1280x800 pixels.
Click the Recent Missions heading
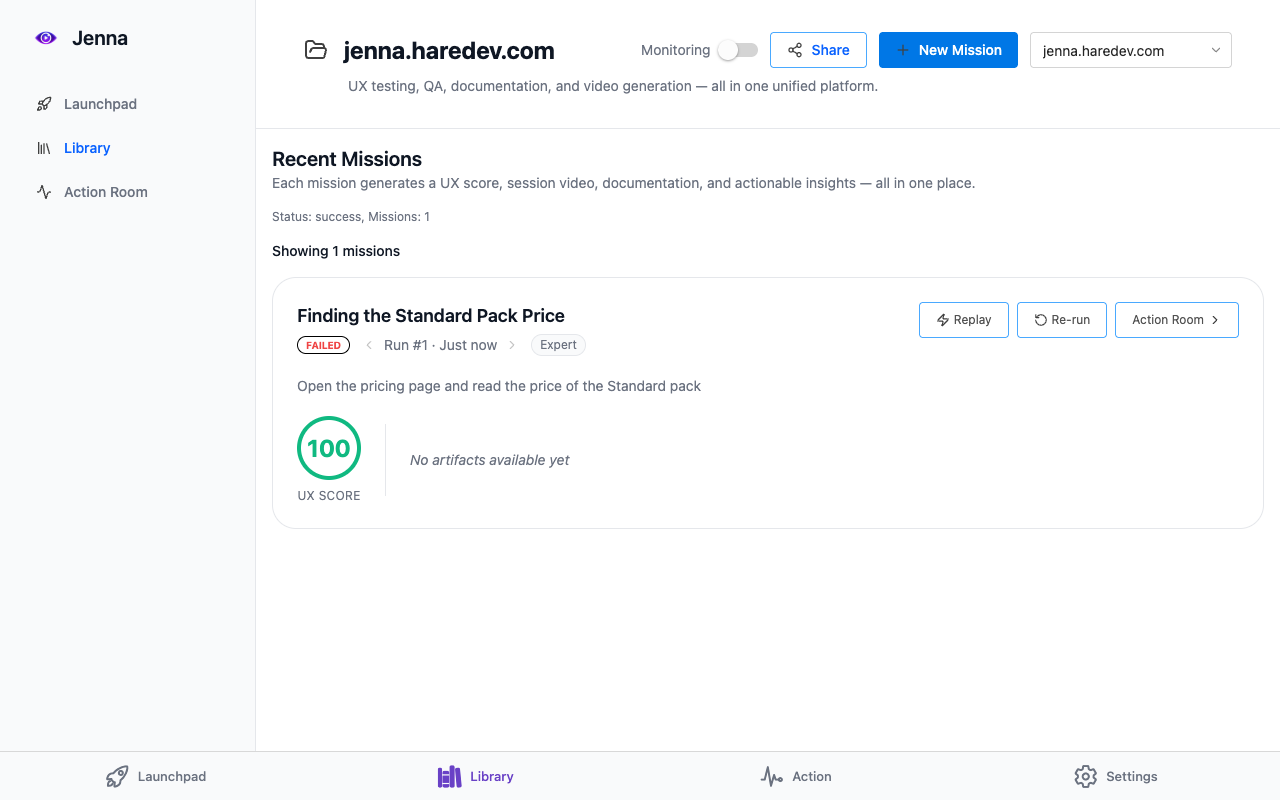click(x=347, y=159)
